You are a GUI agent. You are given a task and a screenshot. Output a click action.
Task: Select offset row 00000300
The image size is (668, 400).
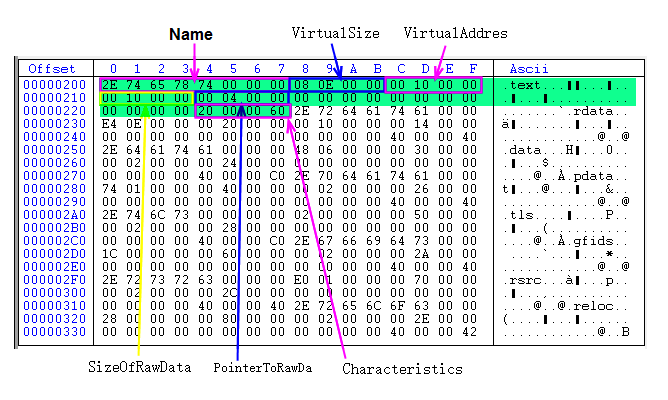55,293
